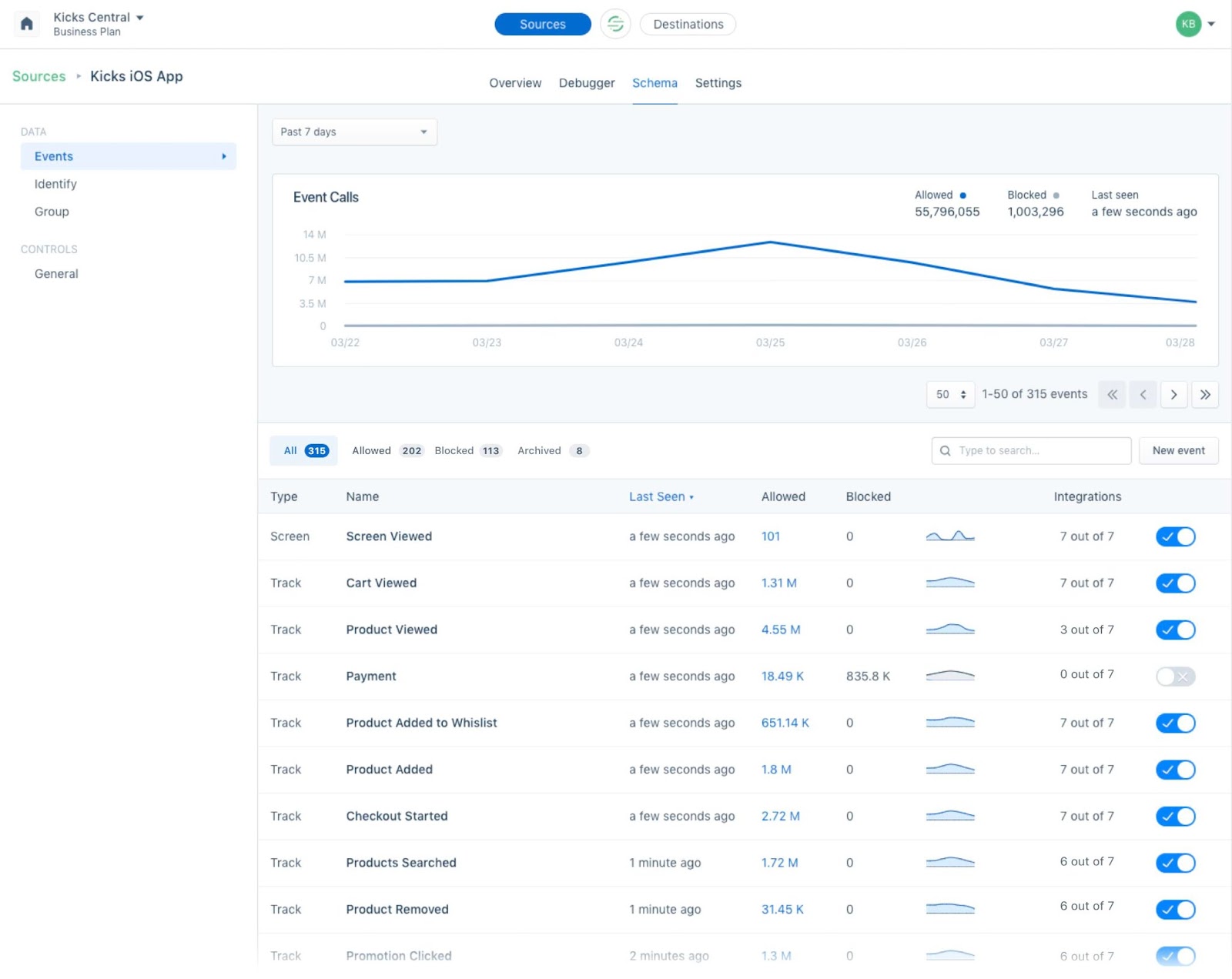The image size is (1232, 979).
Task: Jump to the first page with the double-left arrow
Action: tap(1111, 394)
